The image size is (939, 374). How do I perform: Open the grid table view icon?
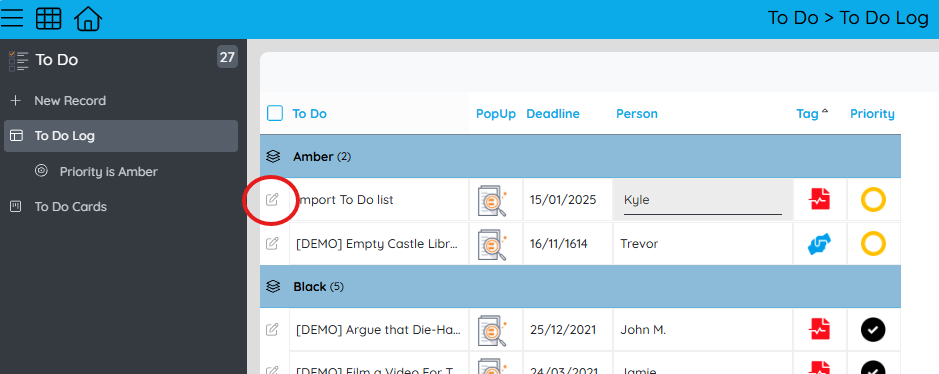pos(49,19)
